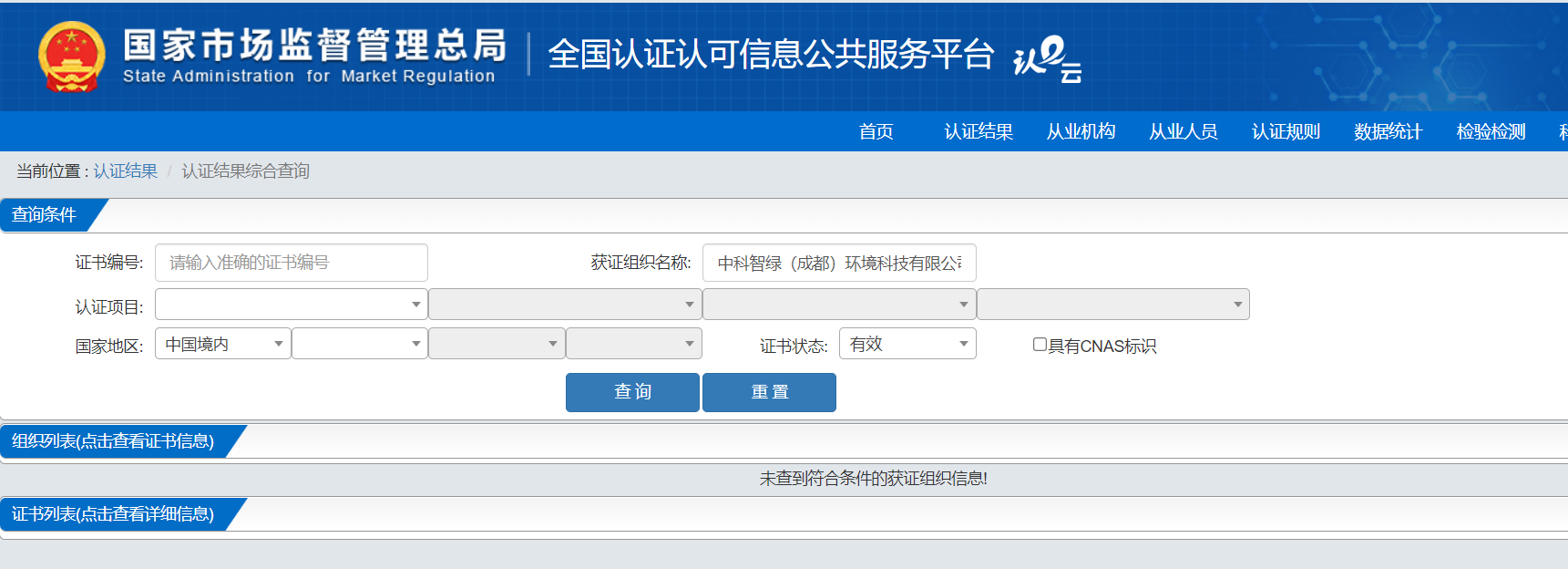Click the 重置 reset button
The width and height of the screenshot is (1568, 569).
point(769,392)
